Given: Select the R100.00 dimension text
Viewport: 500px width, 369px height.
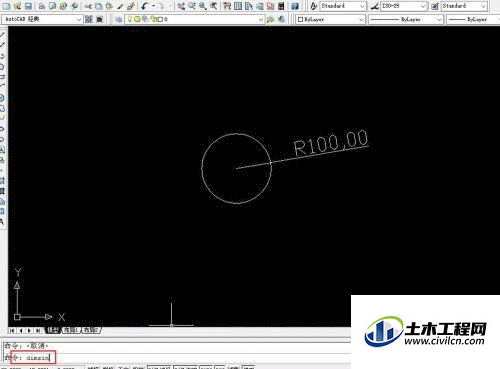Looking at the screenshot, I should (331, 143).
